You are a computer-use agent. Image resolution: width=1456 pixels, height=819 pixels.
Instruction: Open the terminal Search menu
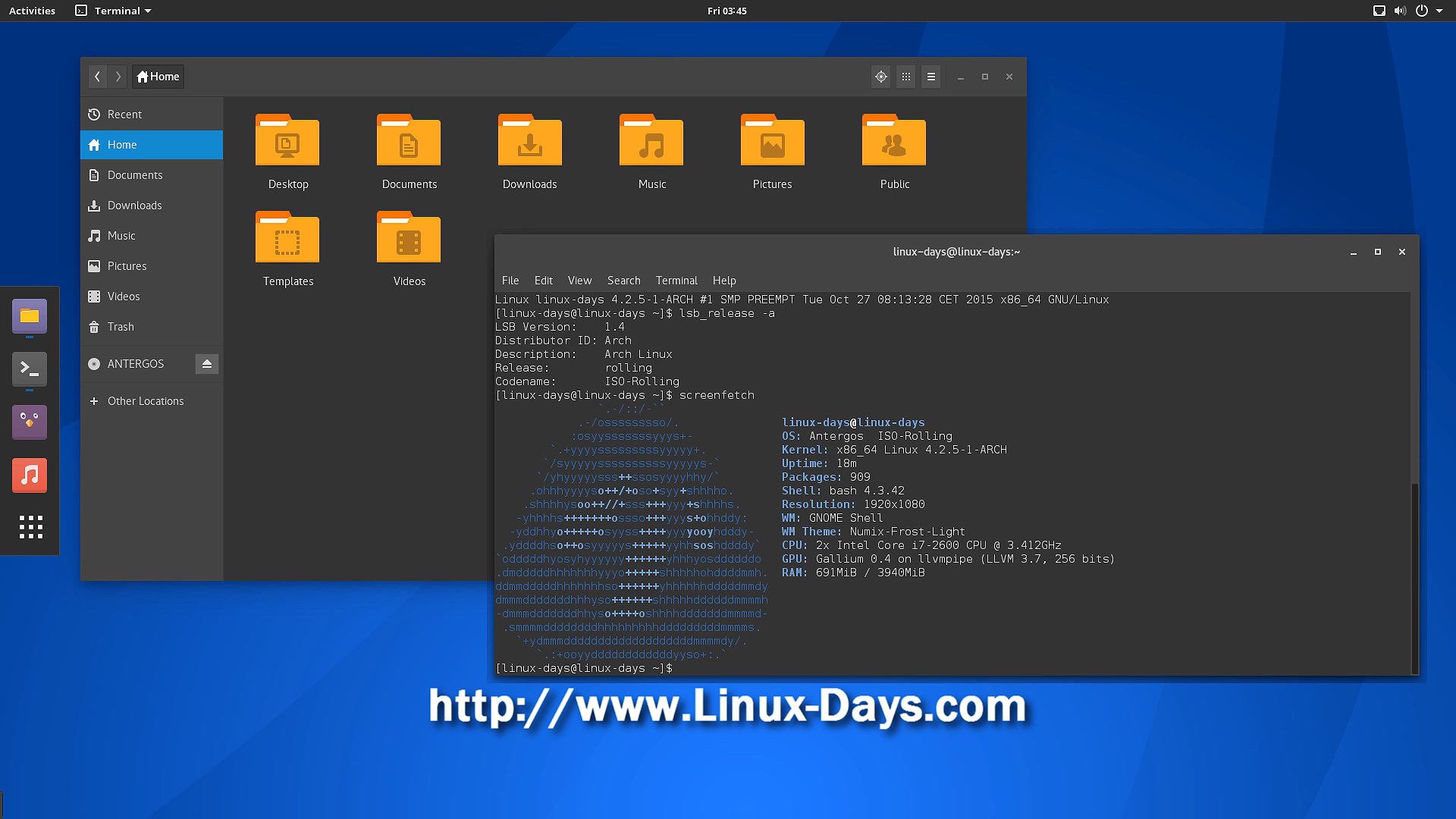tap(624, 281)
